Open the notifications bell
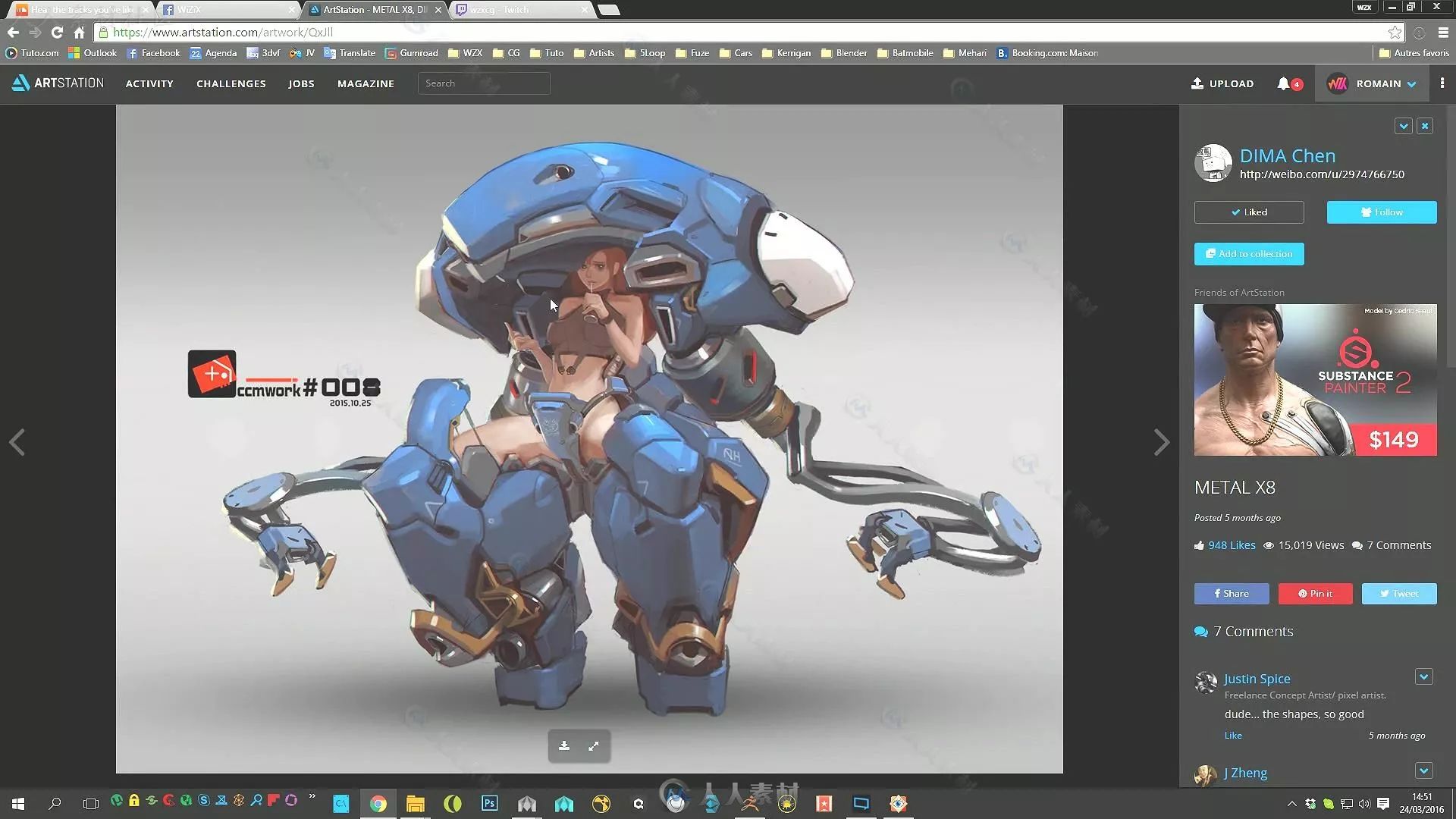This screenshot has width=1456, height=819. point(1284,83)
